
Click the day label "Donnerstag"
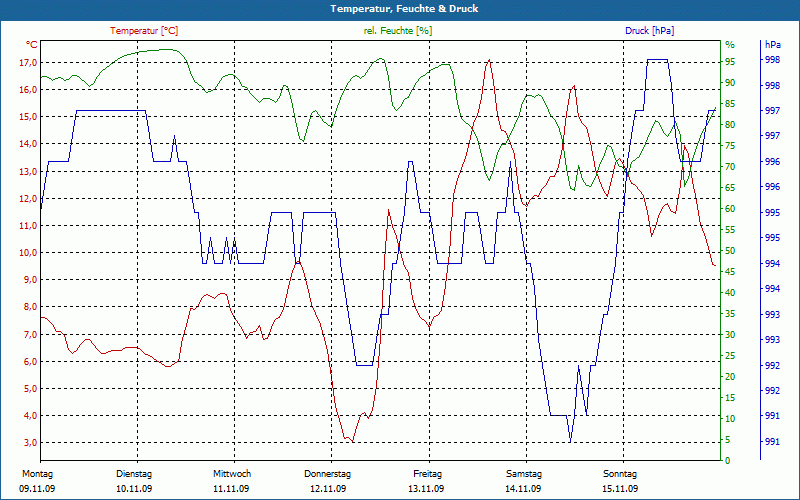[x=328, y=474]
